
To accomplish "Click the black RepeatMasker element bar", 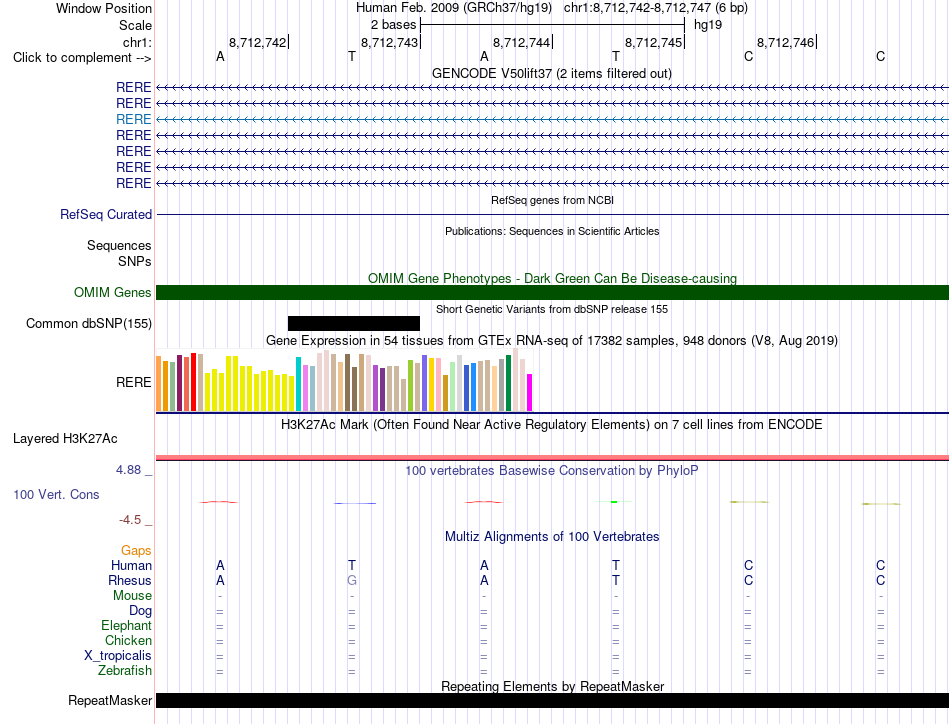I will [x=552, y=700].
